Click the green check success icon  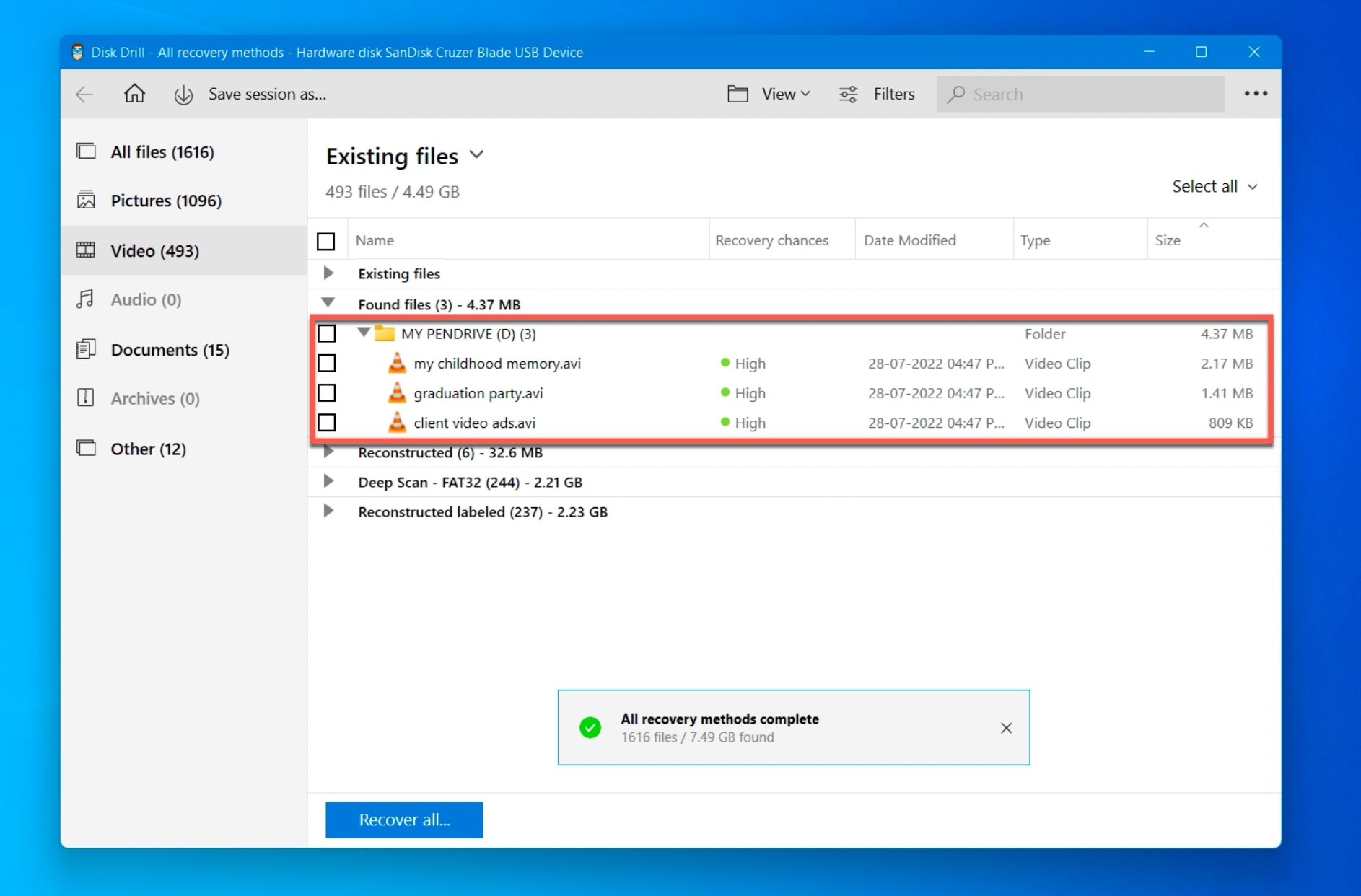(590, 727)
